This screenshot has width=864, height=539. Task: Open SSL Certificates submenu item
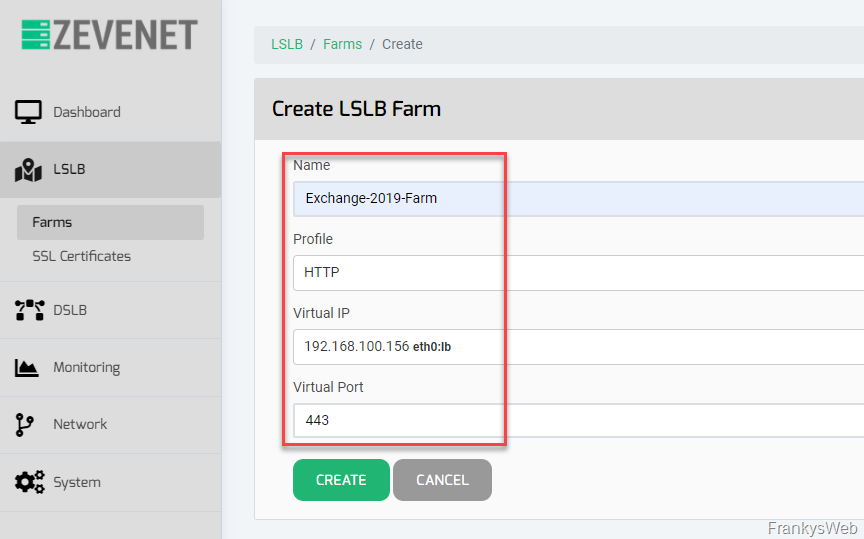(81, 256)
